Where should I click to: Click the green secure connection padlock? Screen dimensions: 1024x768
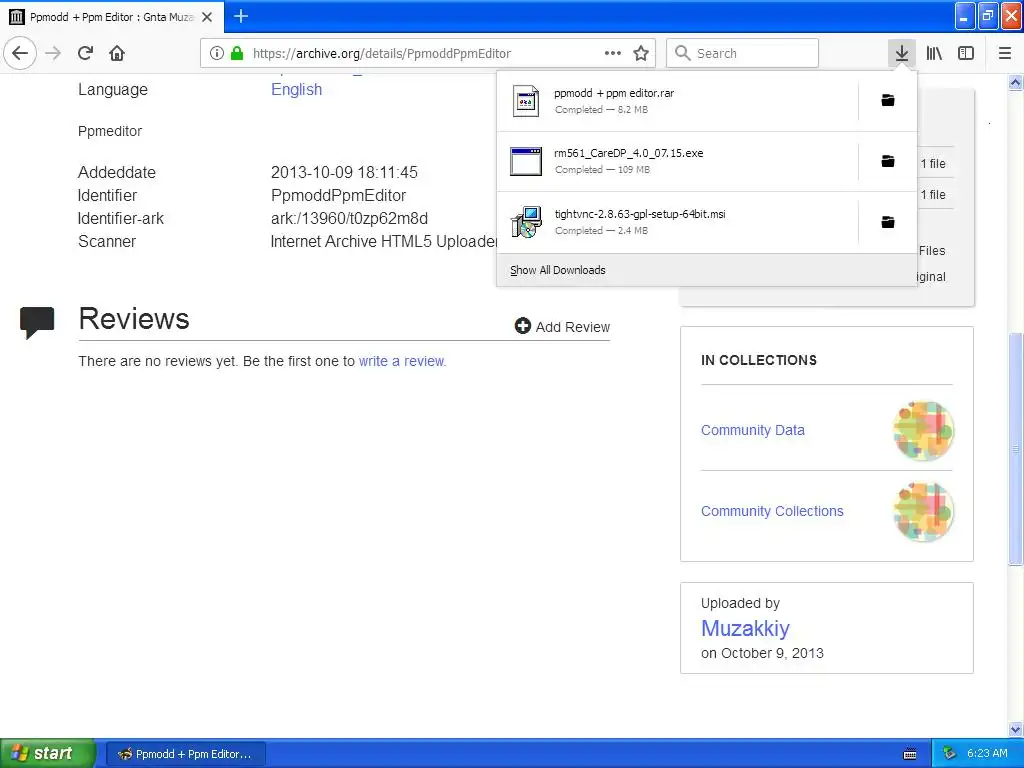(x=237, y=53)
